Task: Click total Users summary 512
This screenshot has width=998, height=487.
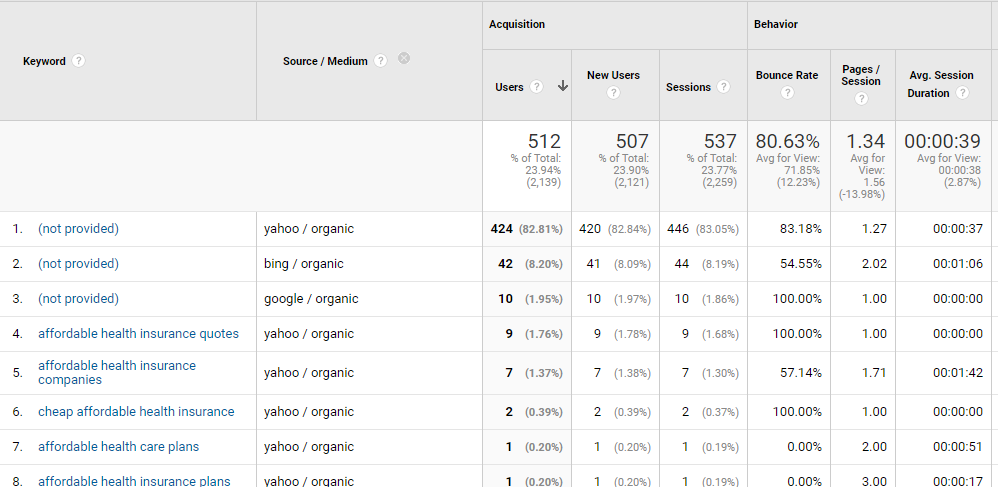Action: coord(544,141)
